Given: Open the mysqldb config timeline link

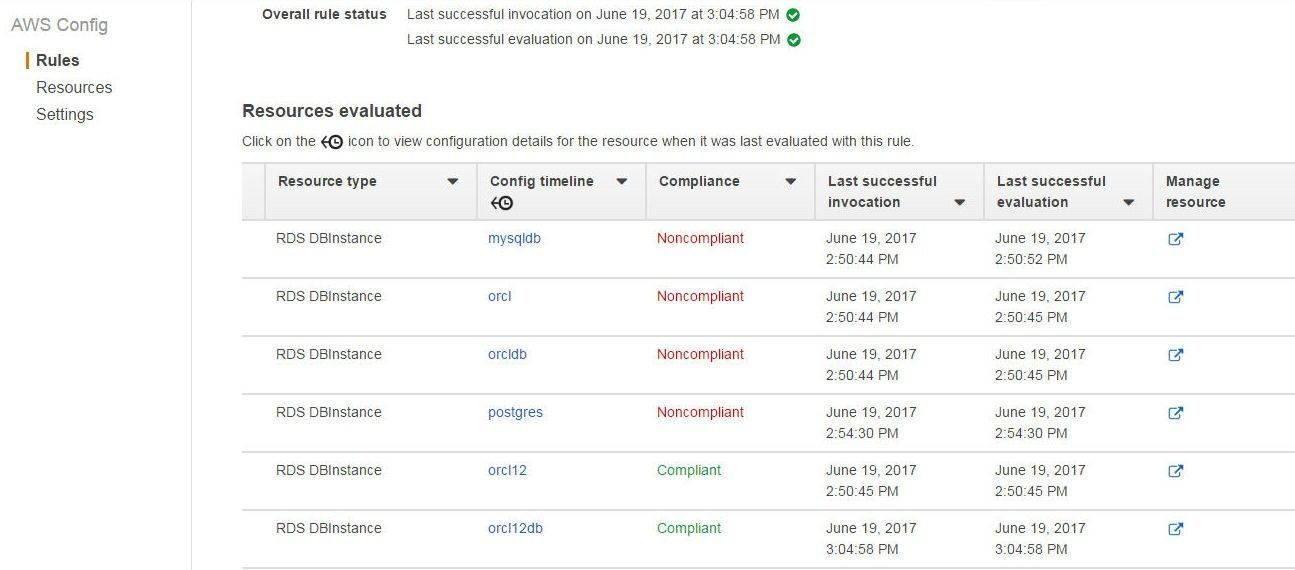Looking at the screenshot, I should [x=514, y=239].
